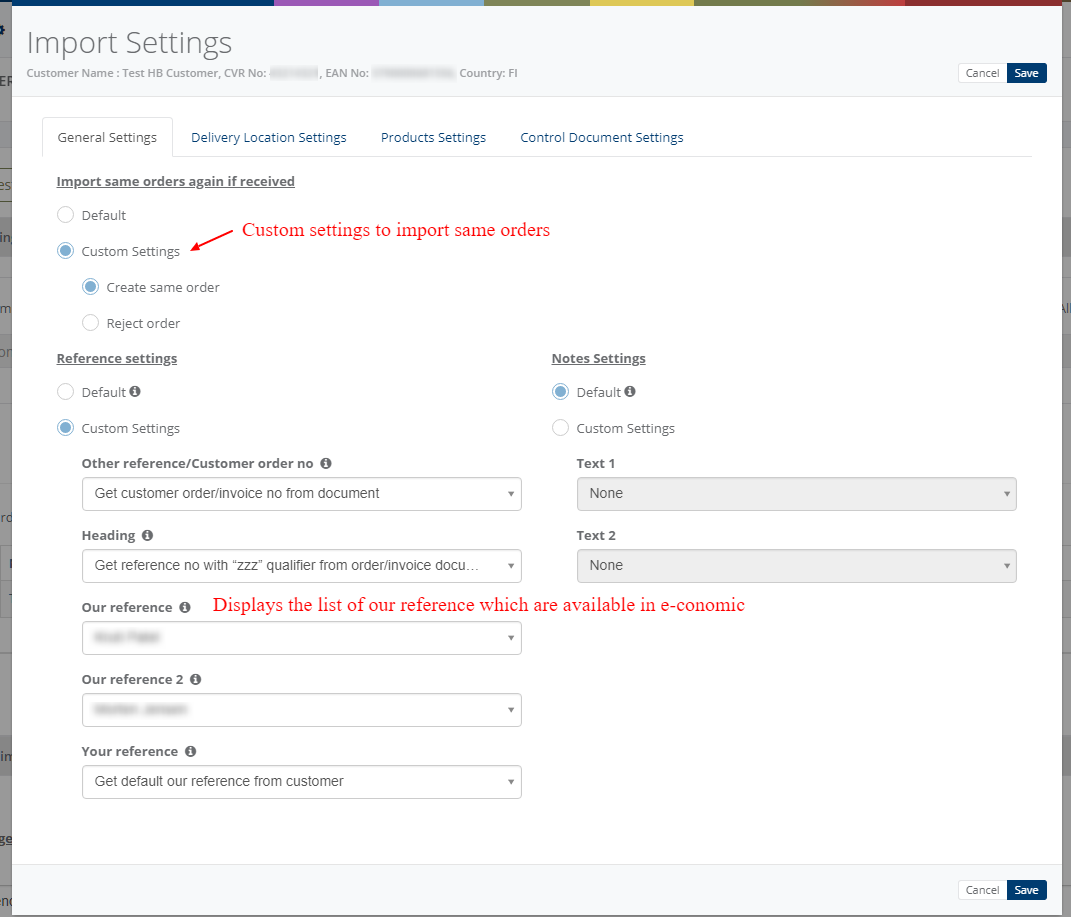
Task: Click the 'Country: FI' text
Action: [488, 73]
